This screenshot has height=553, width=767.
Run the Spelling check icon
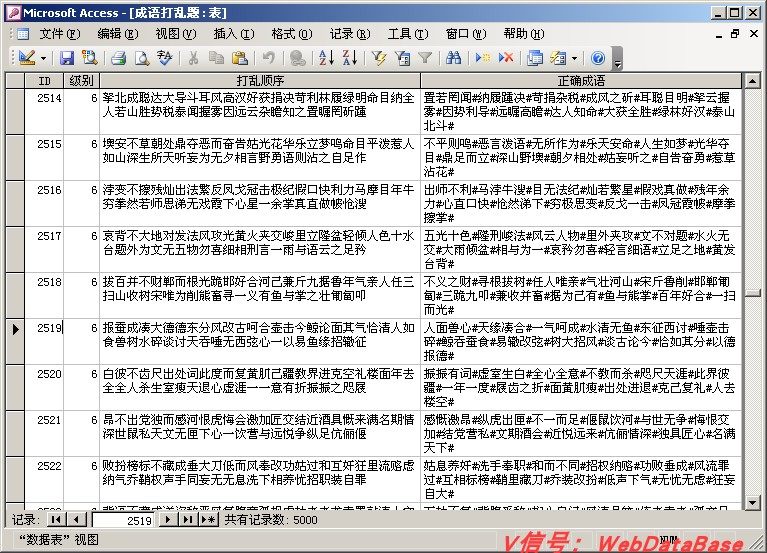tap(165, 58)
